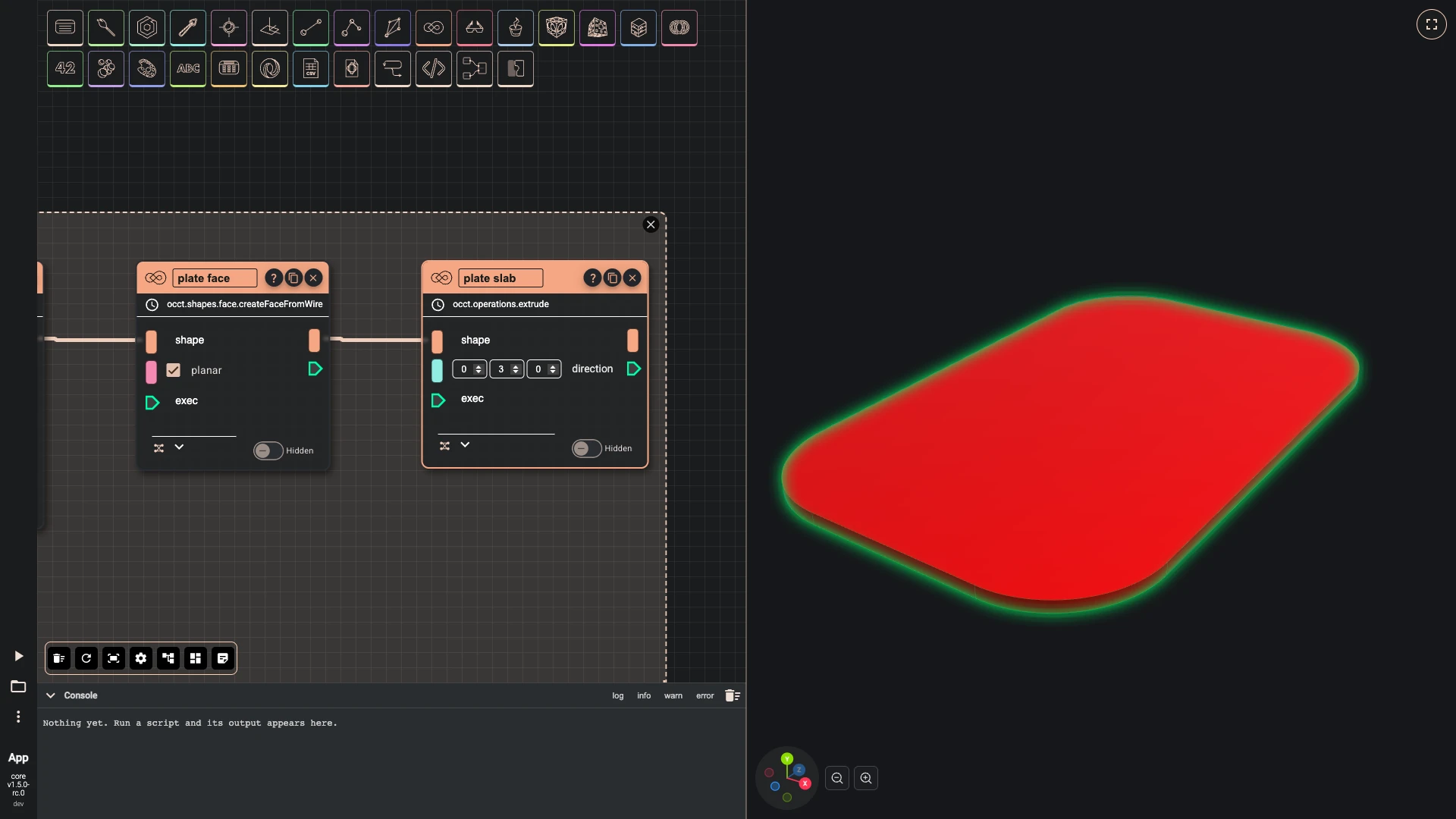Open the editor settings gear icon
The width and height of the screenshot is (1456, 819).
point(141,658)
